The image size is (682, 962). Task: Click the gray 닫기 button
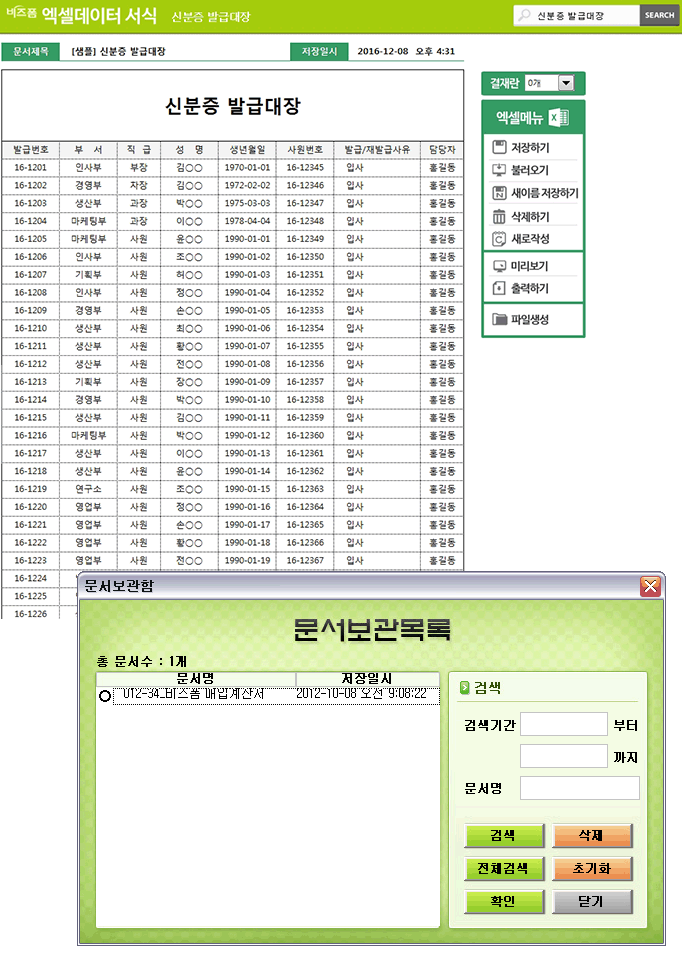tap(592, 902)
